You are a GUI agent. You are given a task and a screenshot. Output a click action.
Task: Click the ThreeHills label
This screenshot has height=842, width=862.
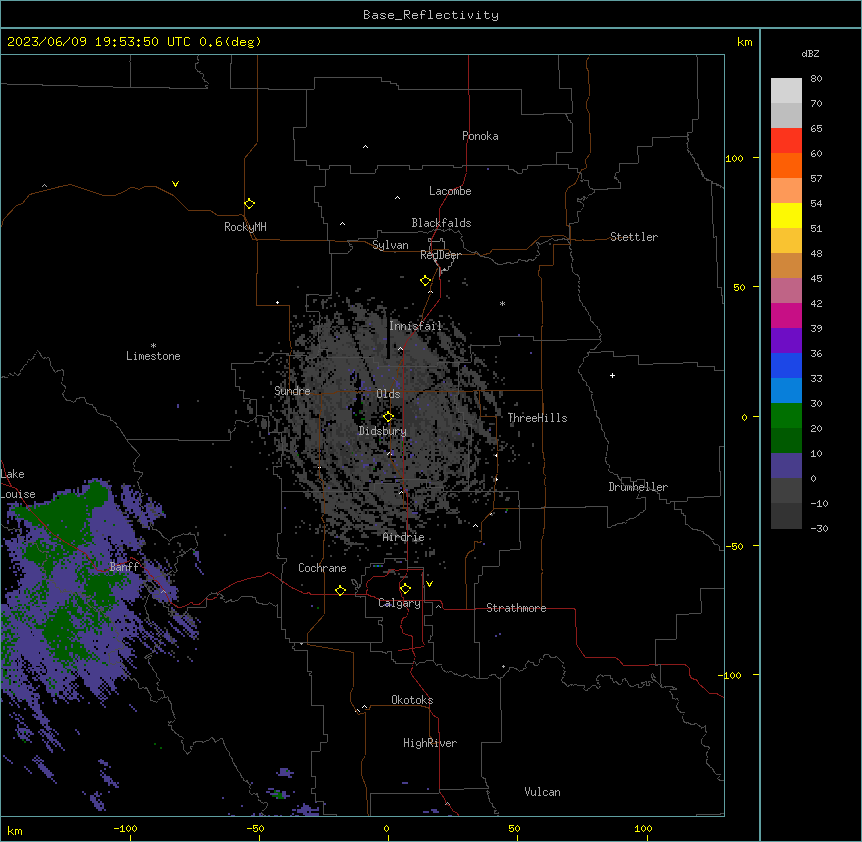(x=538, y=418)
